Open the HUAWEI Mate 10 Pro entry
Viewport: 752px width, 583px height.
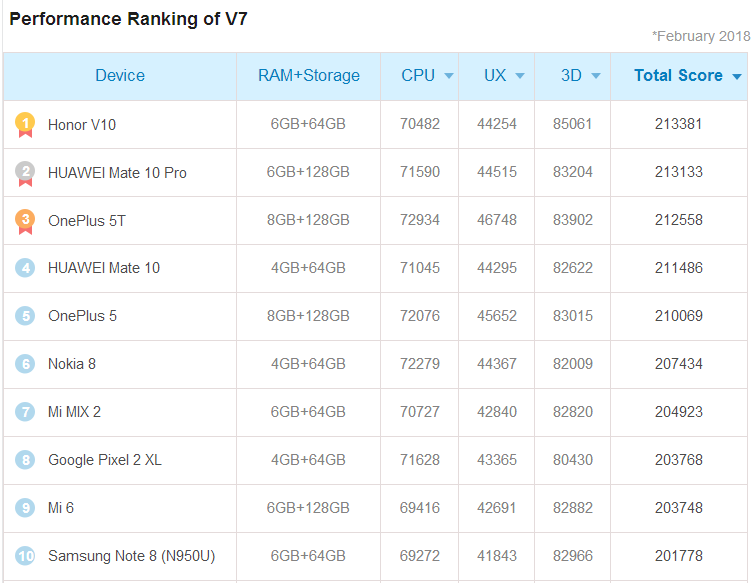[x=117, y=173]
